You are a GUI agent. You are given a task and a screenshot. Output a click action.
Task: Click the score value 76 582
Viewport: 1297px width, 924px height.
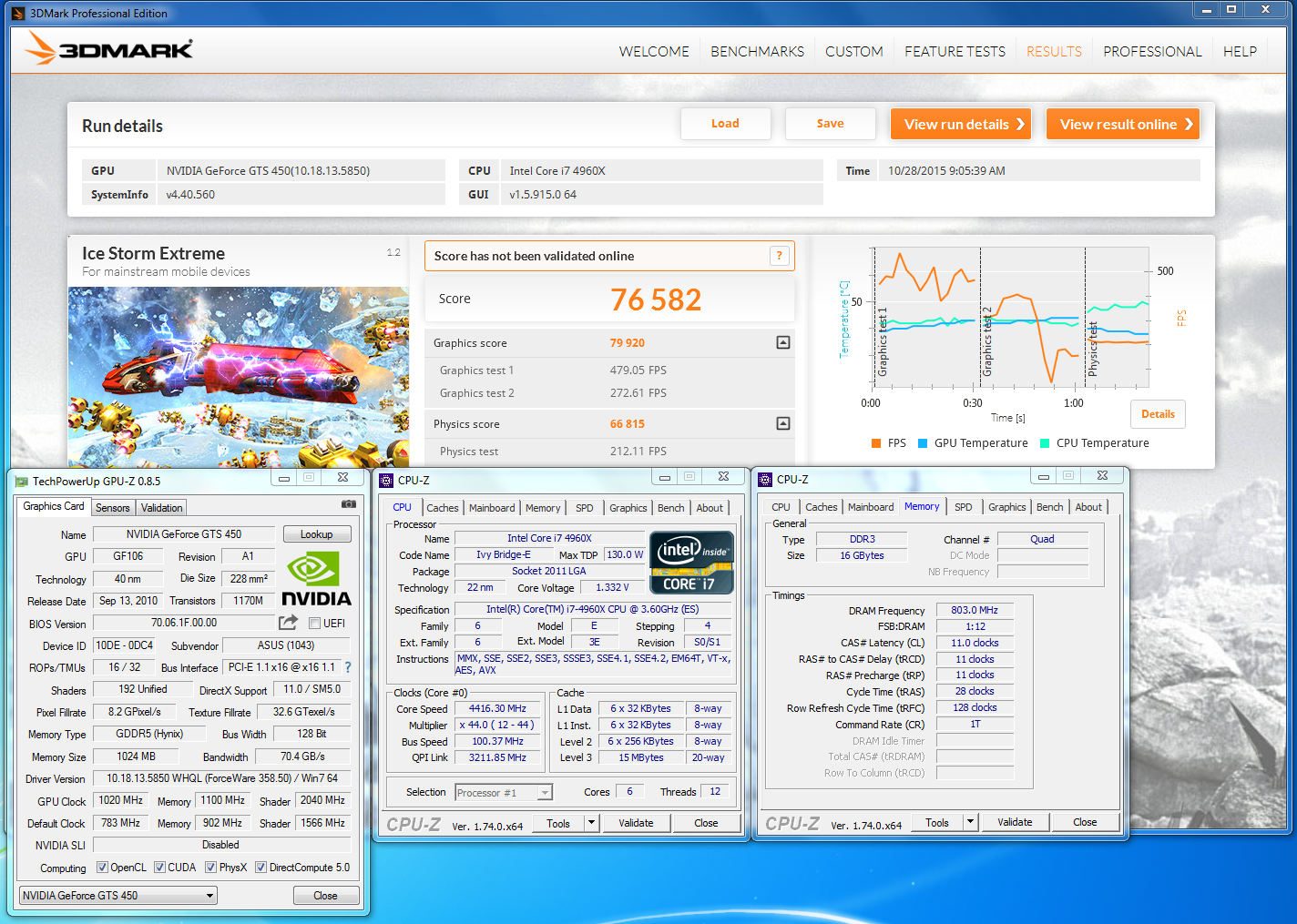[x=656, y=300]
